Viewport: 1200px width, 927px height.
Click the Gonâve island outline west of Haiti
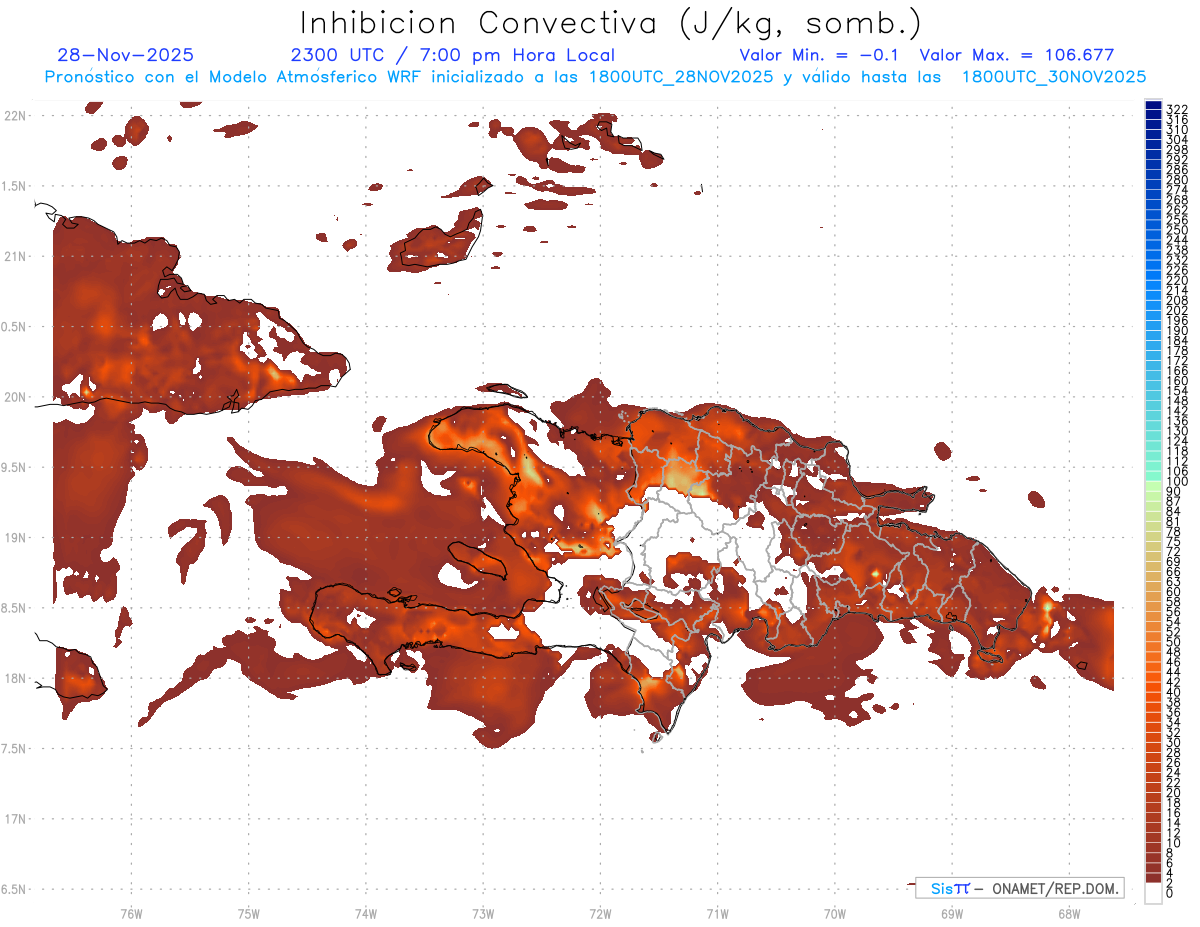click(x=478, y=562)
